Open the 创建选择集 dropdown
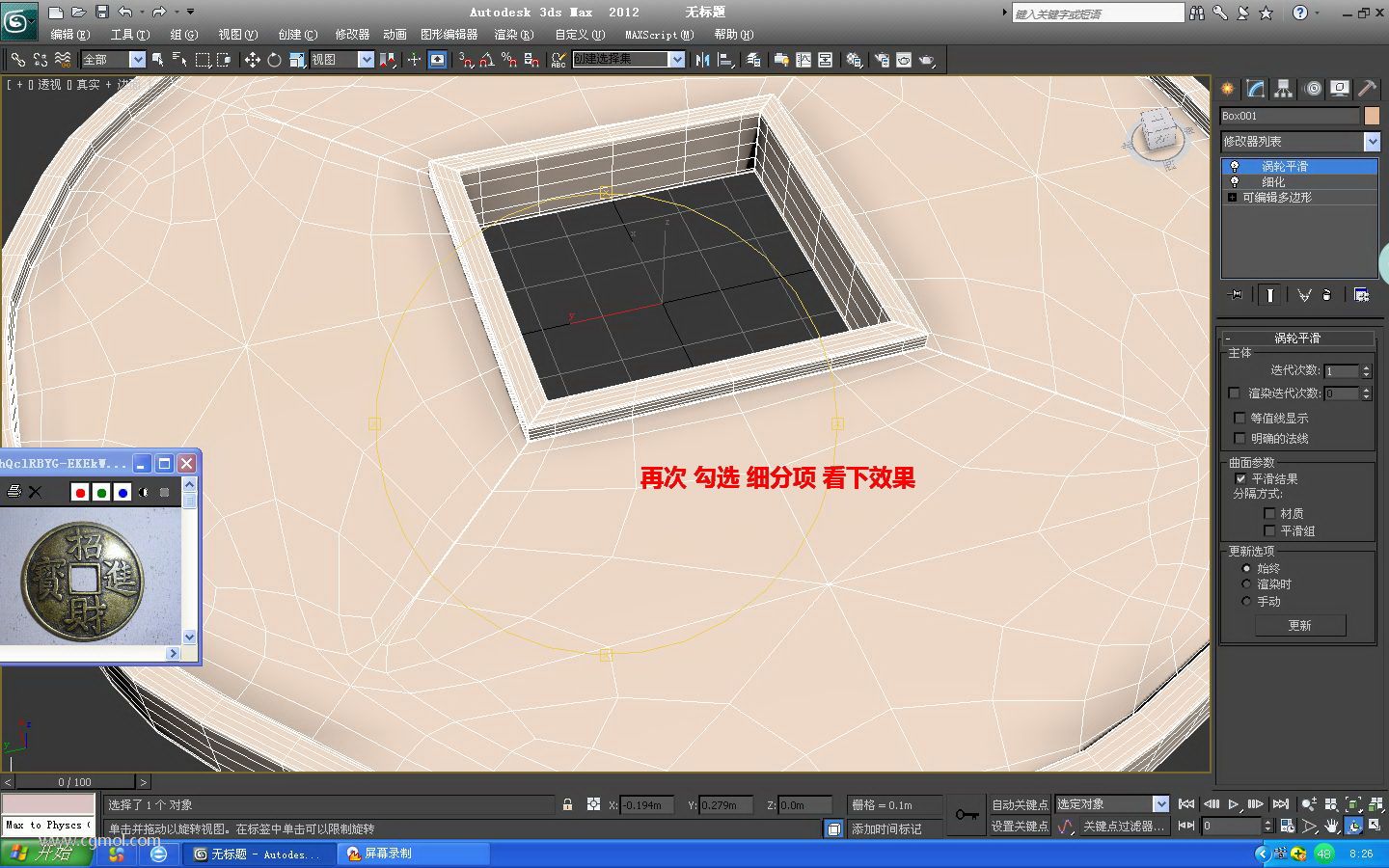 (629, 60)
